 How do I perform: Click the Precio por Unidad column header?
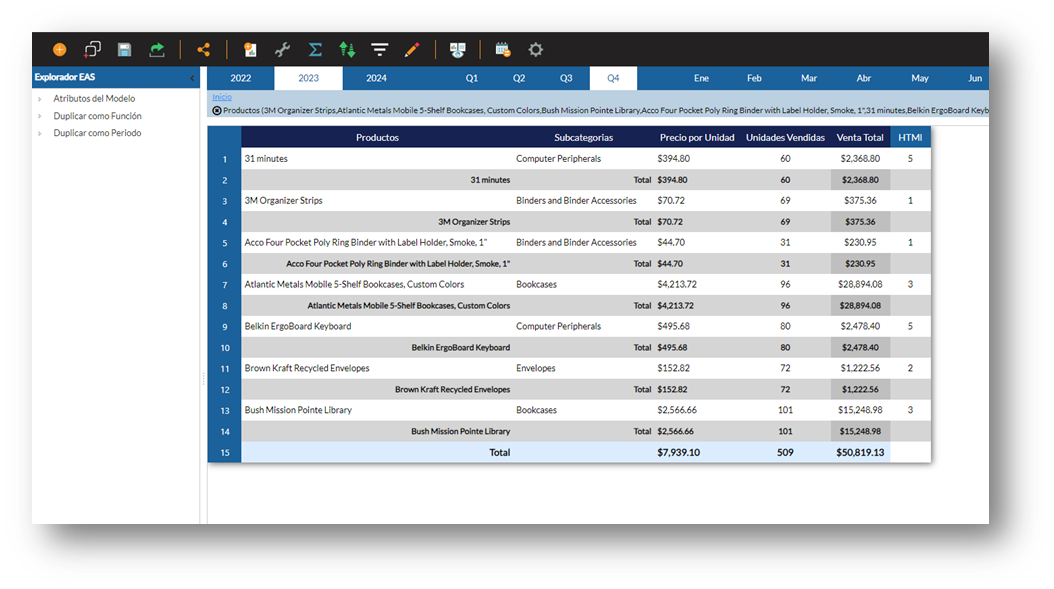pyautogui.click(x=697, y=137)
